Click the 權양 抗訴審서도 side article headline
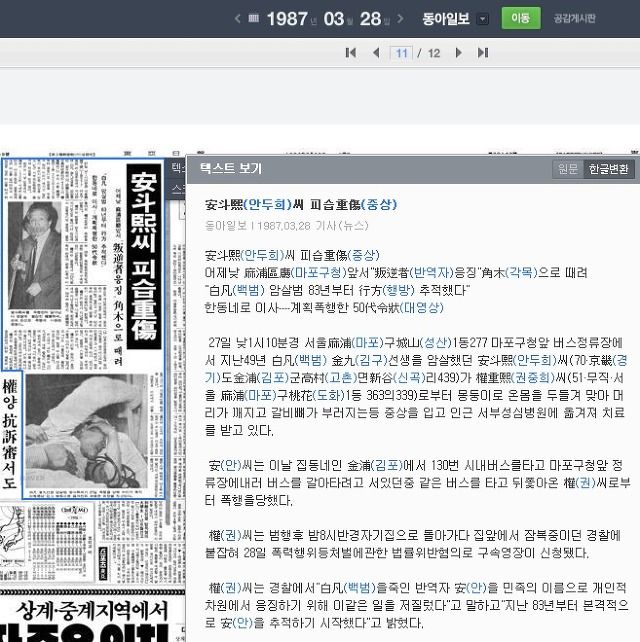Screen dimensions: 640x642 [x=10, y=434]
